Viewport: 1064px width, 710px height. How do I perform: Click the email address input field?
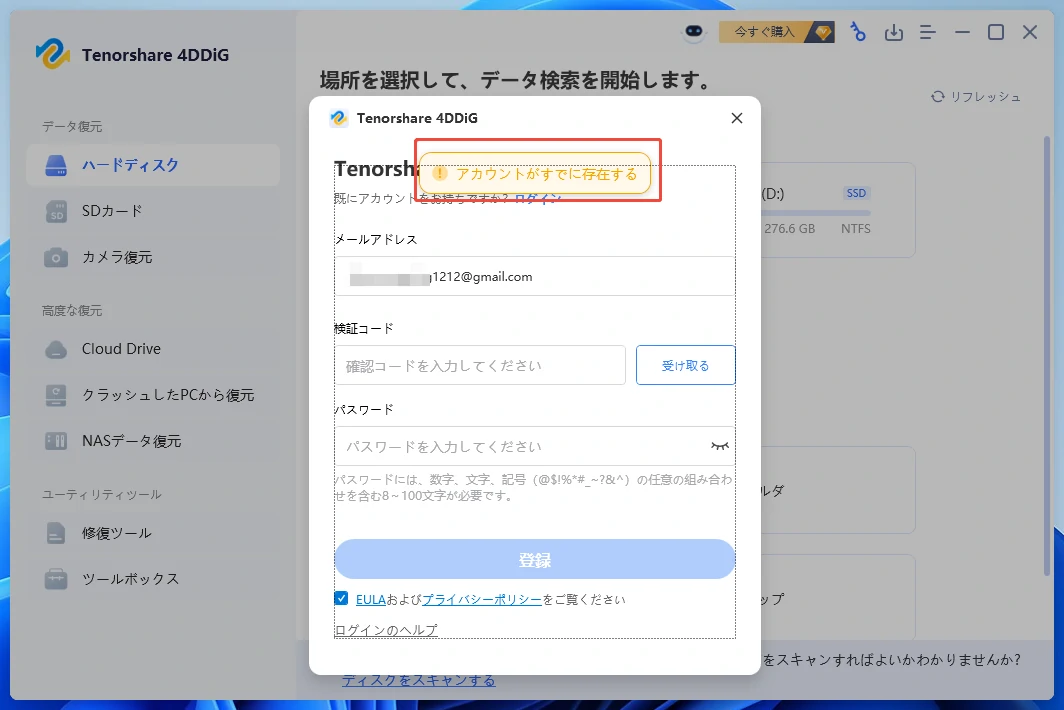(535, 276)
